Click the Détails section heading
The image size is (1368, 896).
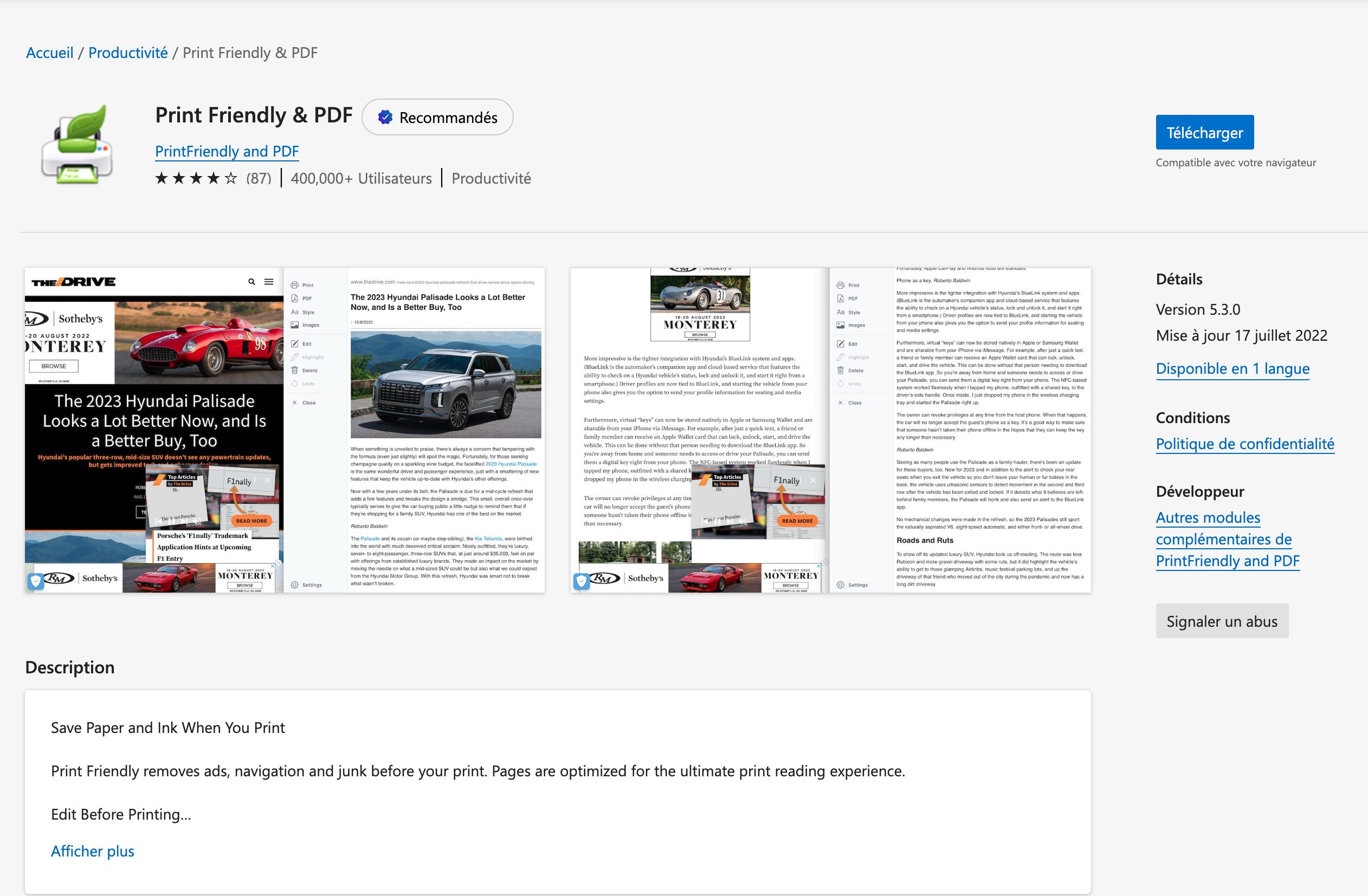click(x=1179, y=279)
